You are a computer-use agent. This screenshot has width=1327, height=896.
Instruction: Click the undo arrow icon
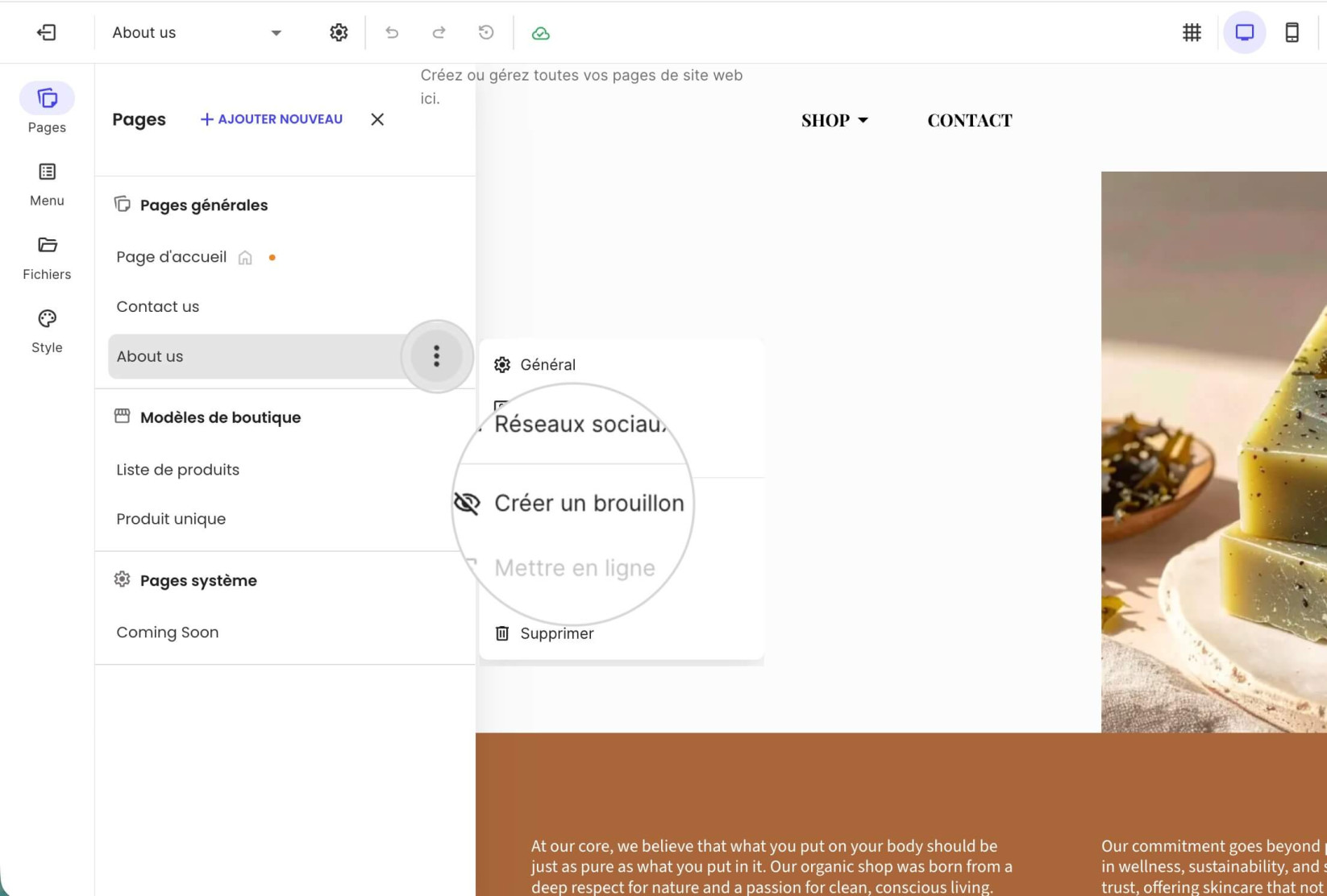pyautogui.click(x=392, y=32)
